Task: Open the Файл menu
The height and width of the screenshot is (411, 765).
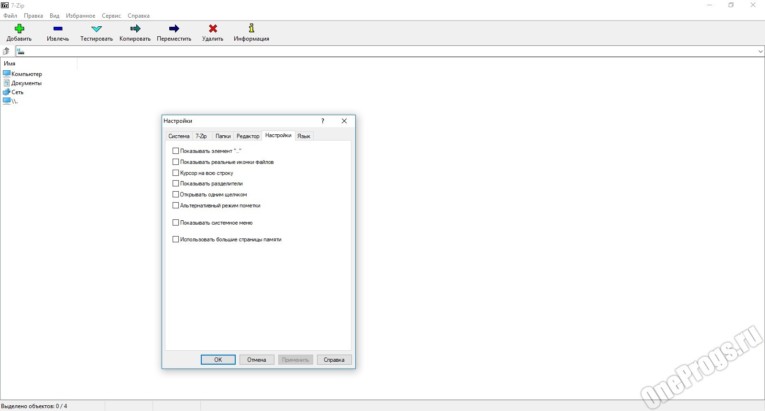Action: click(x=10, y=16)
